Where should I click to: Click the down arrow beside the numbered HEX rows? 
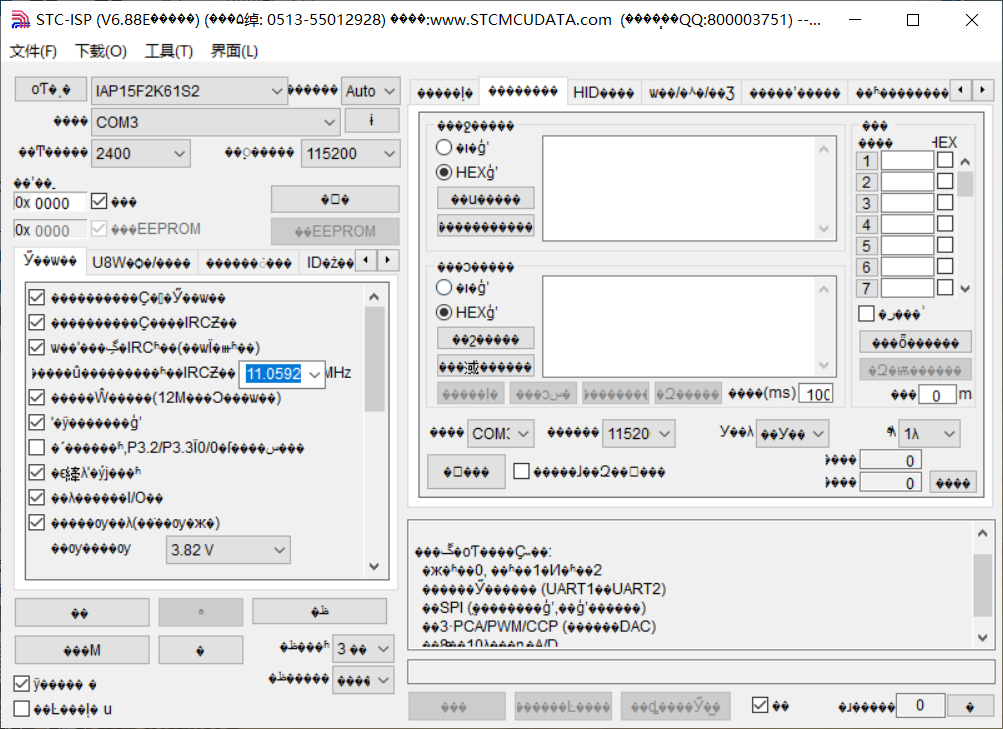[965, 288]
